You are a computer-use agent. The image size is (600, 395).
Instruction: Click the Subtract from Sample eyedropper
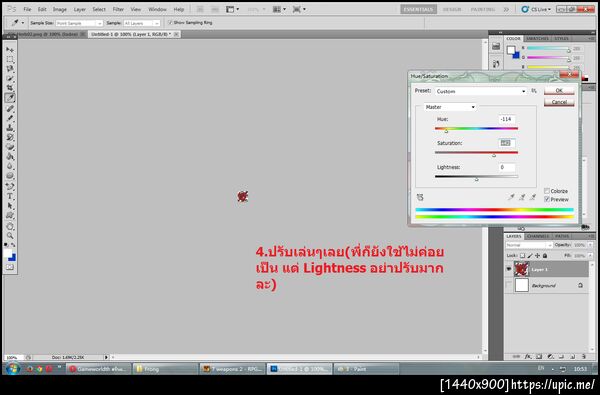533,197
